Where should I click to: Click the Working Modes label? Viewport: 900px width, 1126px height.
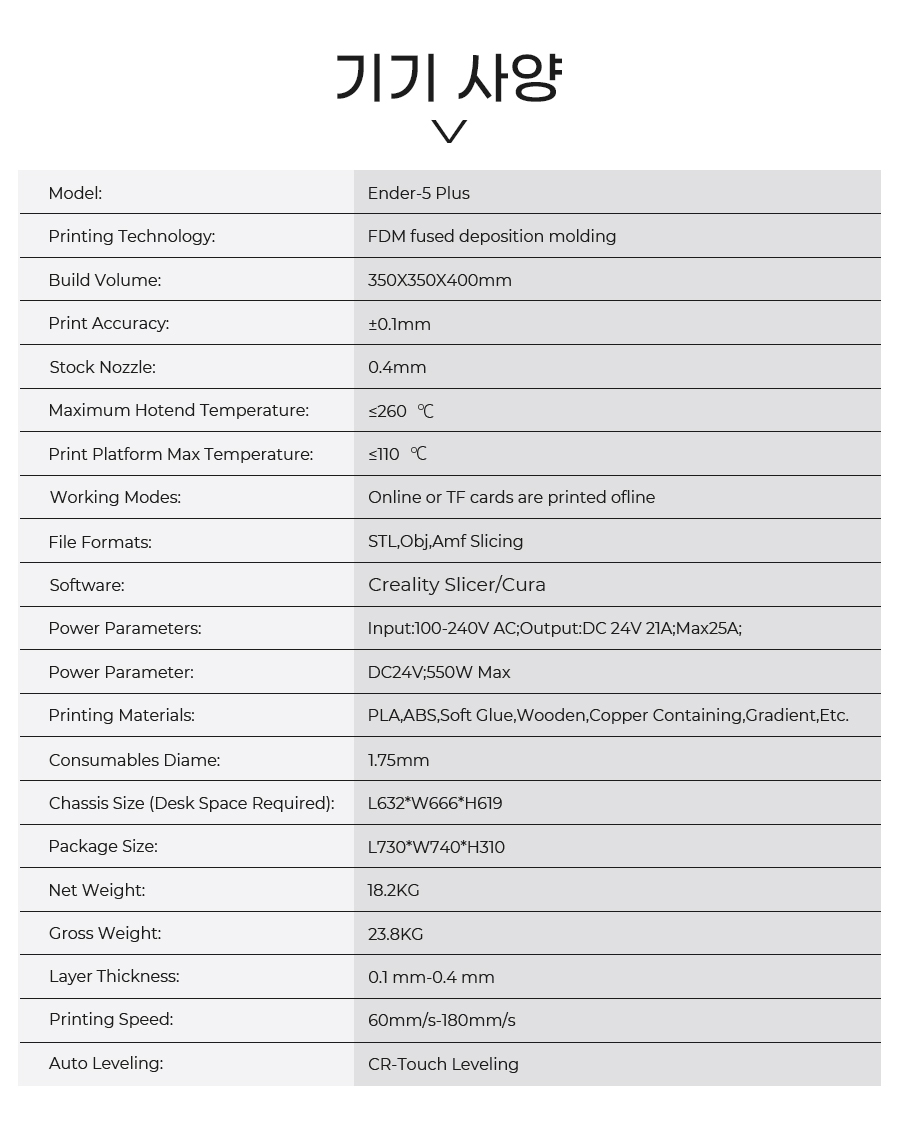[115, 497]
